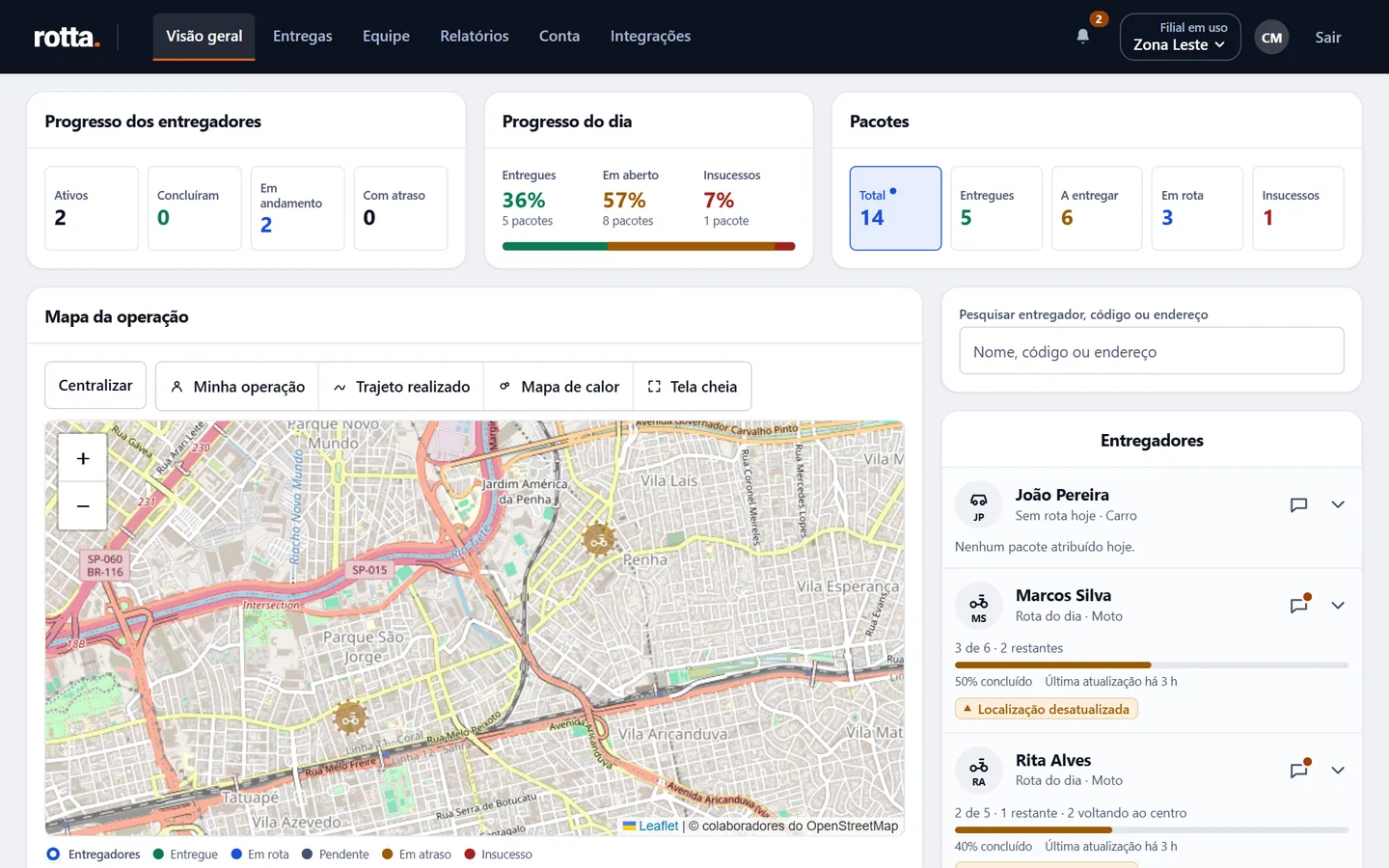Screen dimensions: 1389x868
Task: Open the notifications bell
Action: click(1083, 37)
